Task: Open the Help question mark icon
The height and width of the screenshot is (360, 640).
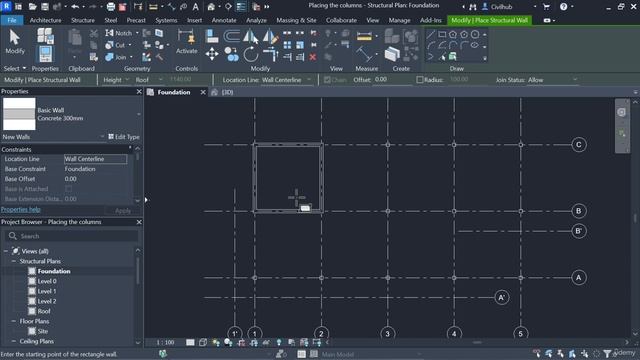Action: (563, 7)
